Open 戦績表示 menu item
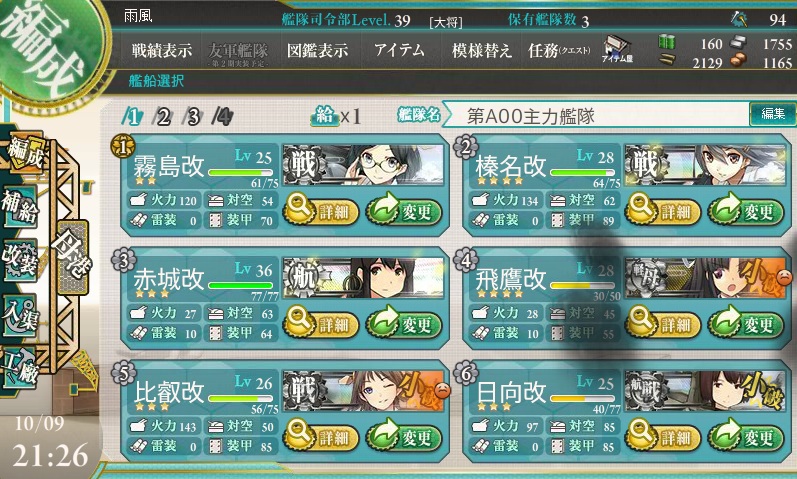Image resolution: width=797 pixels, height=479 pixels. [162, 50]
